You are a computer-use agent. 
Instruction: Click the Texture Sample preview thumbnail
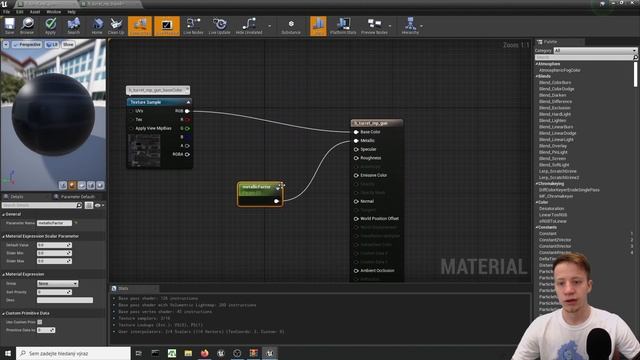click(144, 151)
